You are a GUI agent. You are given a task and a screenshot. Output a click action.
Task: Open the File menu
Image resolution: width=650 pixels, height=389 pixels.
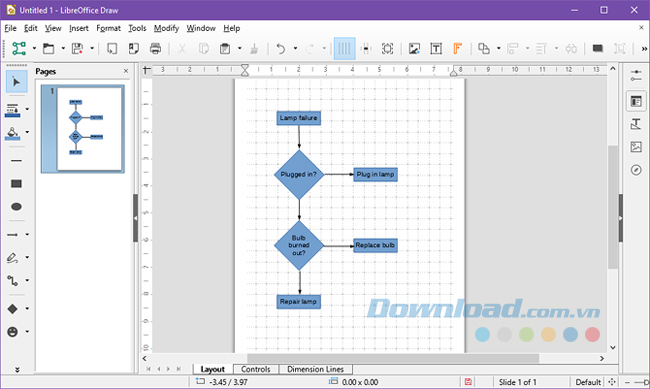(10, 28)
